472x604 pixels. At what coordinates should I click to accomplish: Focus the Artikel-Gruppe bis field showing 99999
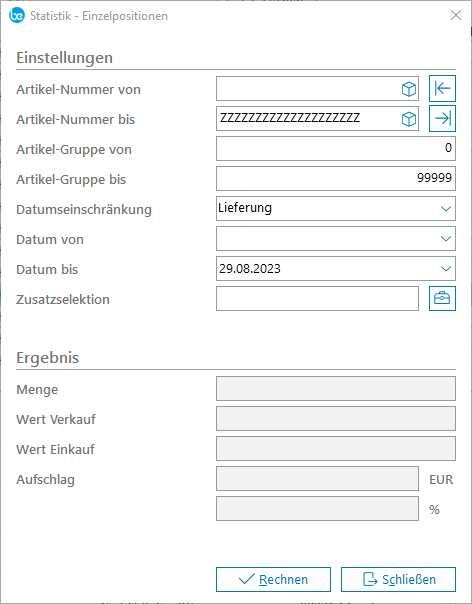point(336,178)
